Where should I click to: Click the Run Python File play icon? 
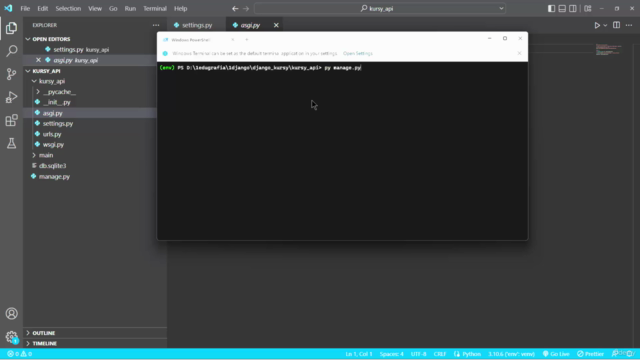pos(597,25)
